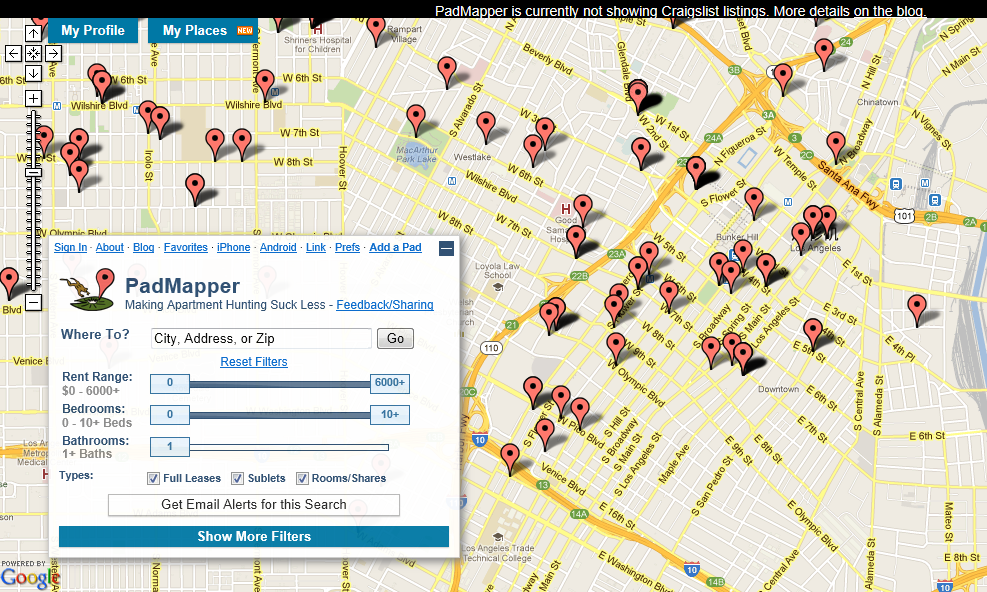Viewport: 987px width, 592px height.
Task: Open the Feedback/Sharing link
Action: tap(385, 305)
